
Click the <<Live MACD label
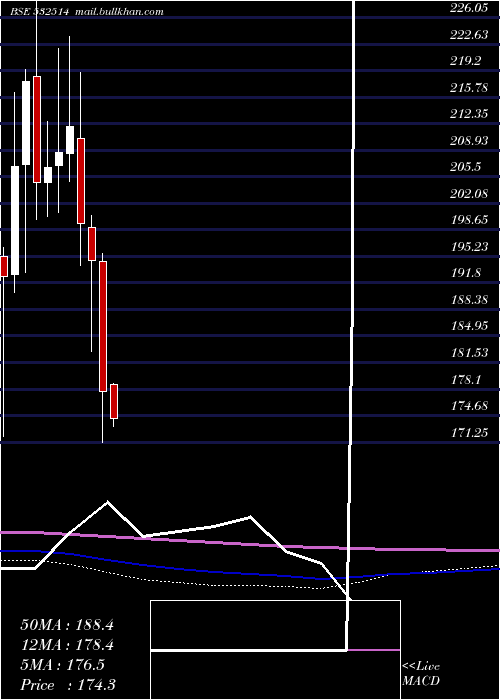coord(421,674)
